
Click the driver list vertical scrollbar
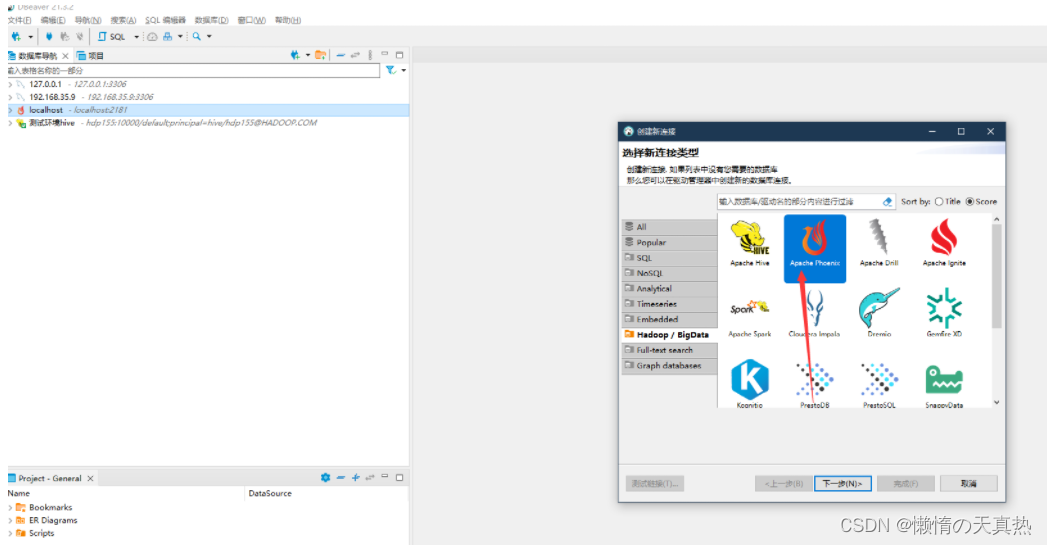[996, 276]
